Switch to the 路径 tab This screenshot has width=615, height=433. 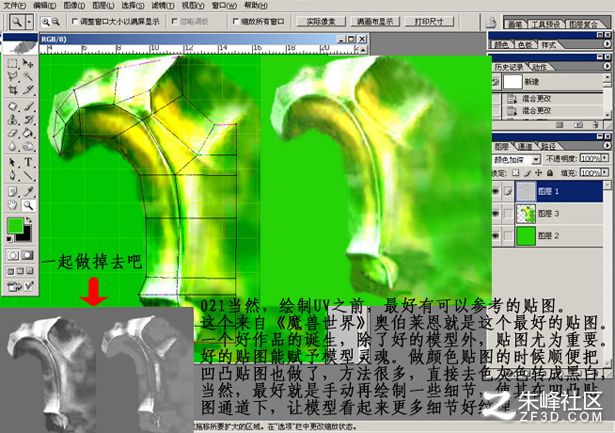click(x=548, y=146)
